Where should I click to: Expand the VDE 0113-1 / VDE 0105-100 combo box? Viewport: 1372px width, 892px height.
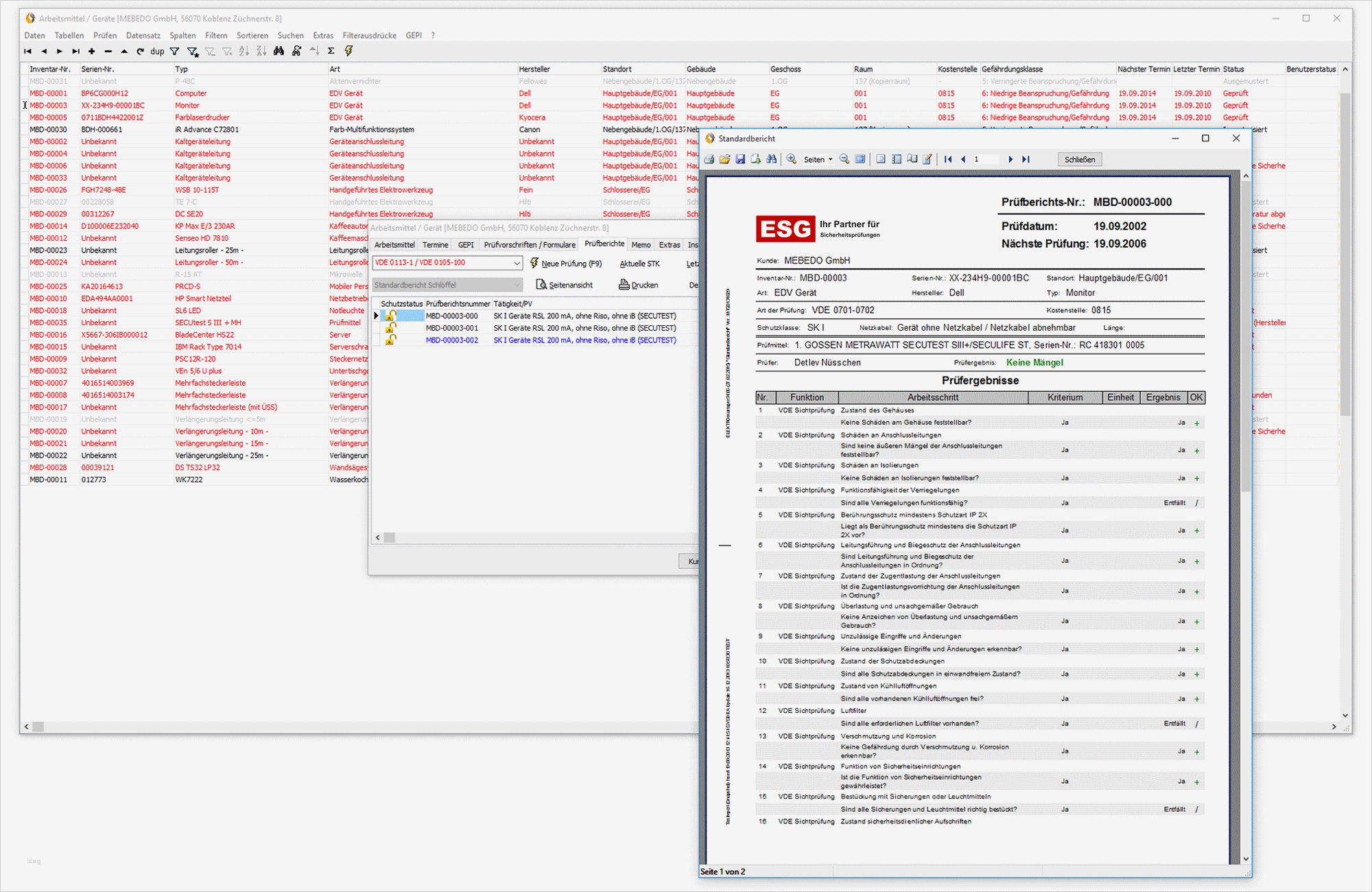517,263
